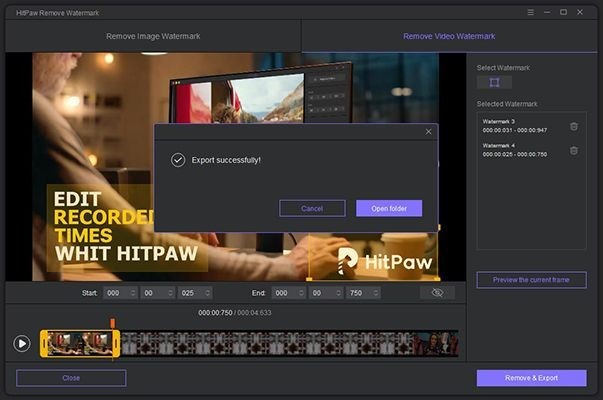Toggle the eye visibility icon below preview

(x=437, y=293)
